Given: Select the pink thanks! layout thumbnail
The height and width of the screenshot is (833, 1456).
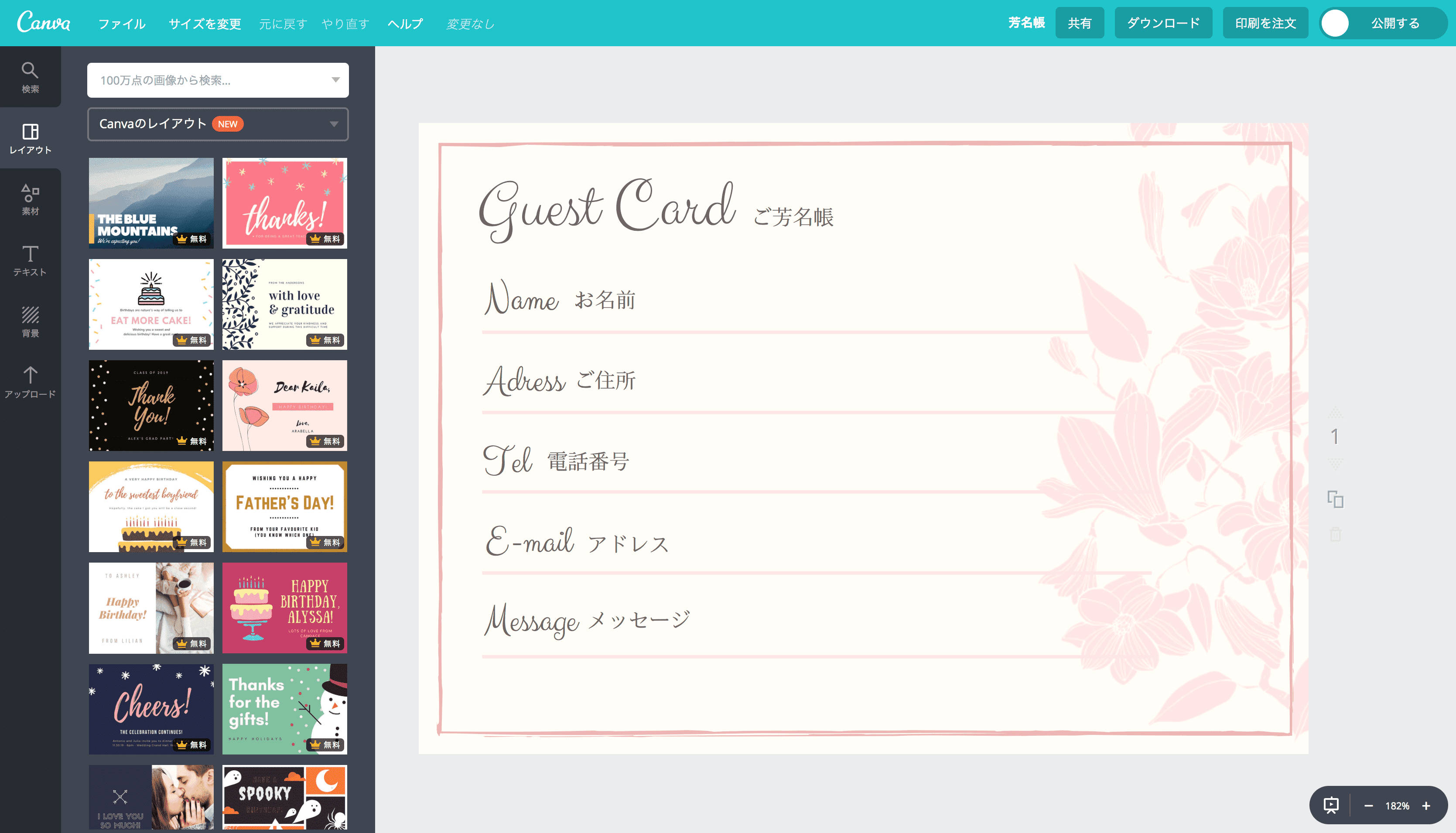Looking at the screenshot, I should point(284,203).
